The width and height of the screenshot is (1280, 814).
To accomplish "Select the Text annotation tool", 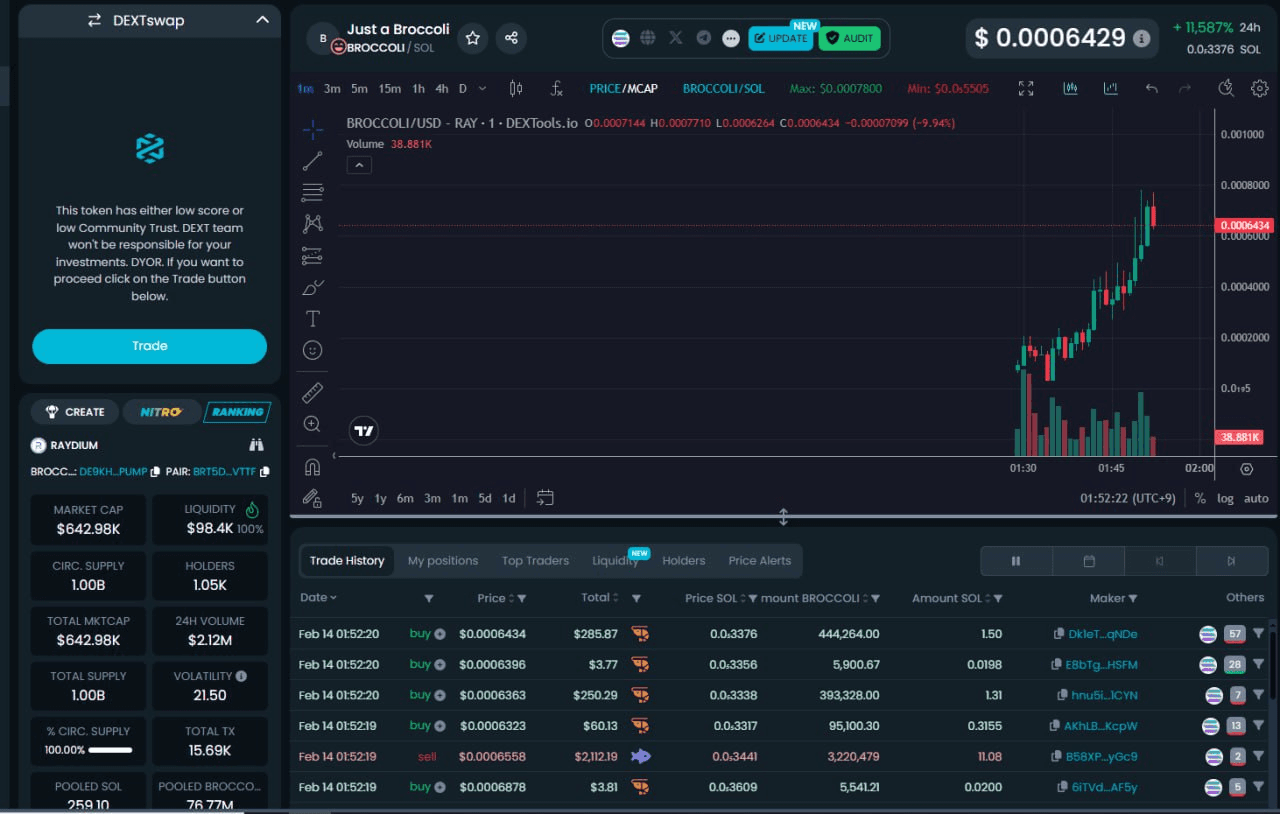I will (312, 319).
